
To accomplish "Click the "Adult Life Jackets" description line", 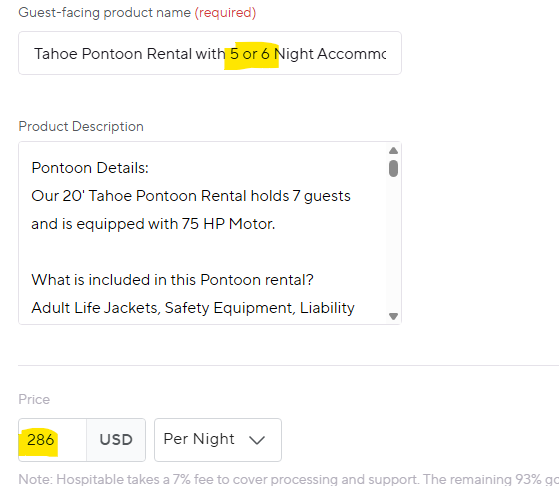I will point(193,308).
